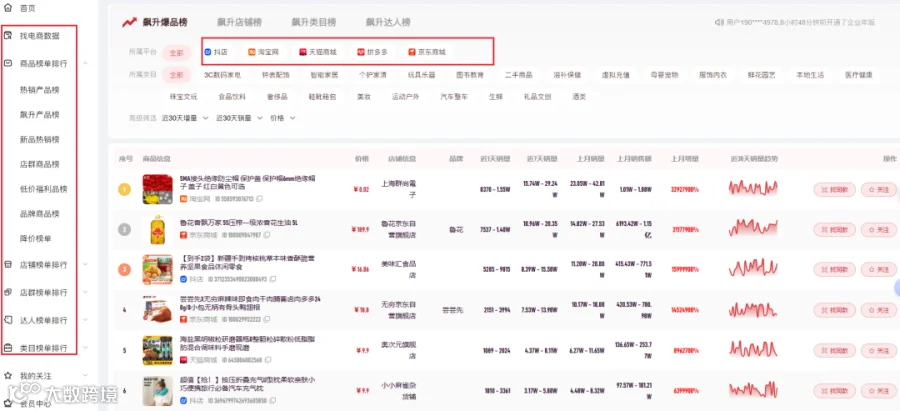Expand the 店铺榜单排行 chevron

coord(85,265)
